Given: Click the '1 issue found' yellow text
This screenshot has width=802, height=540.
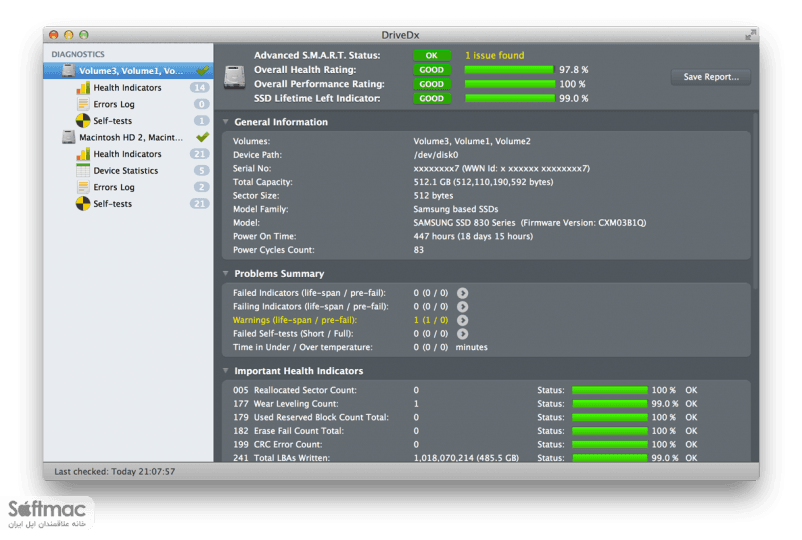Looking at the screenshot, I should tap(495, 55).
